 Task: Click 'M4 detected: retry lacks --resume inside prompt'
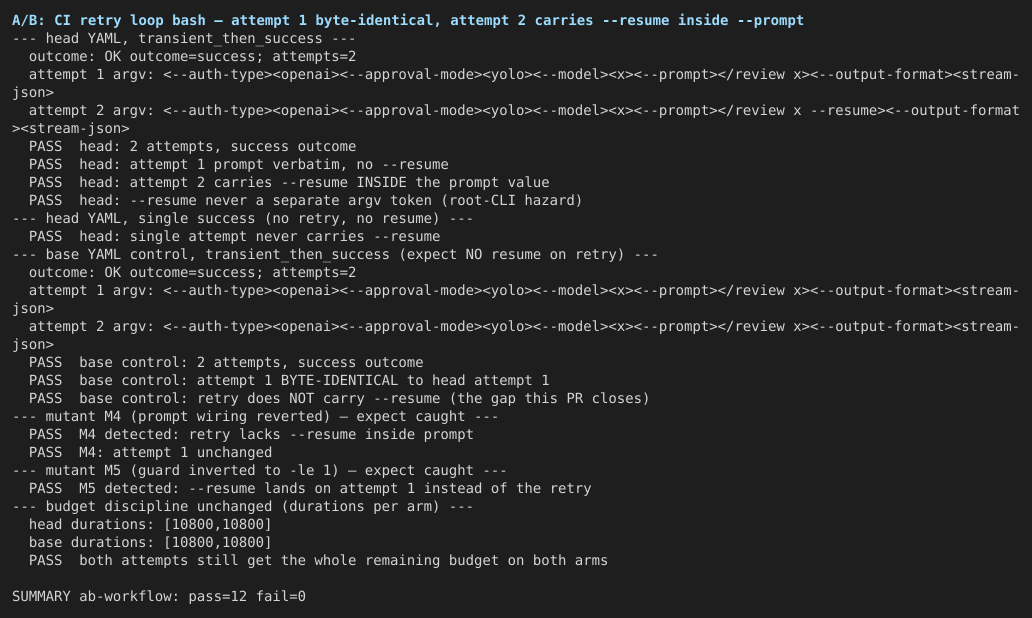tap(251, 434)
